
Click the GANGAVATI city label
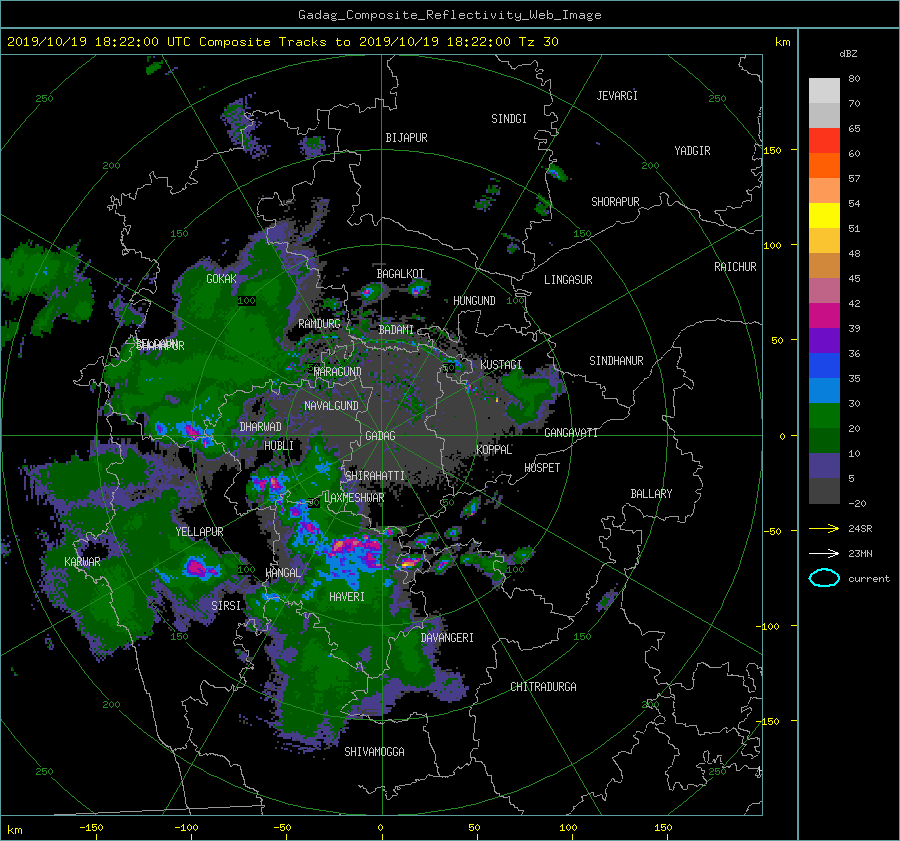571,433
